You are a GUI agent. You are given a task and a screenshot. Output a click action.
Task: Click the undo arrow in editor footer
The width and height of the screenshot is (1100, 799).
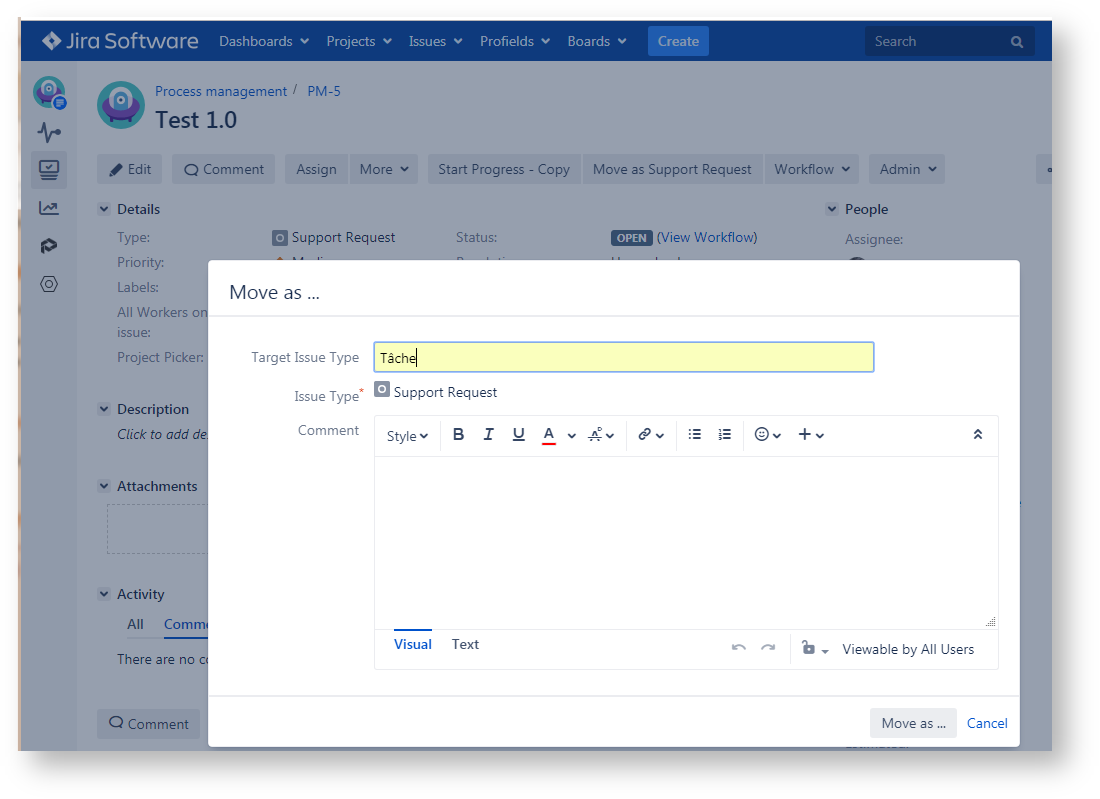coord(738,648)
